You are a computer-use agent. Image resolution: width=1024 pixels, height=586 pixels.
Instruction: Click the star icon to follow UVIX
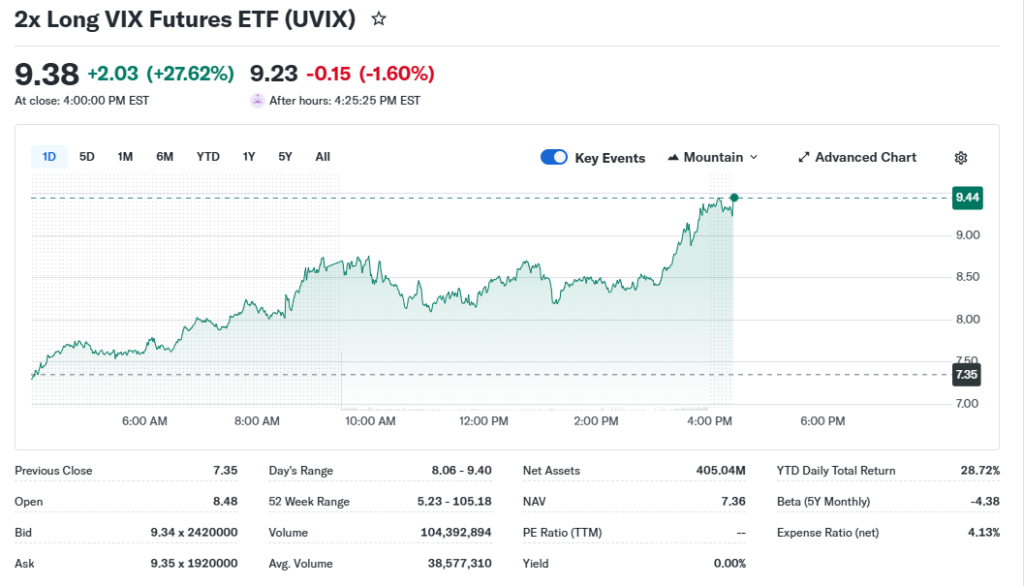click(x=378, y=19)
